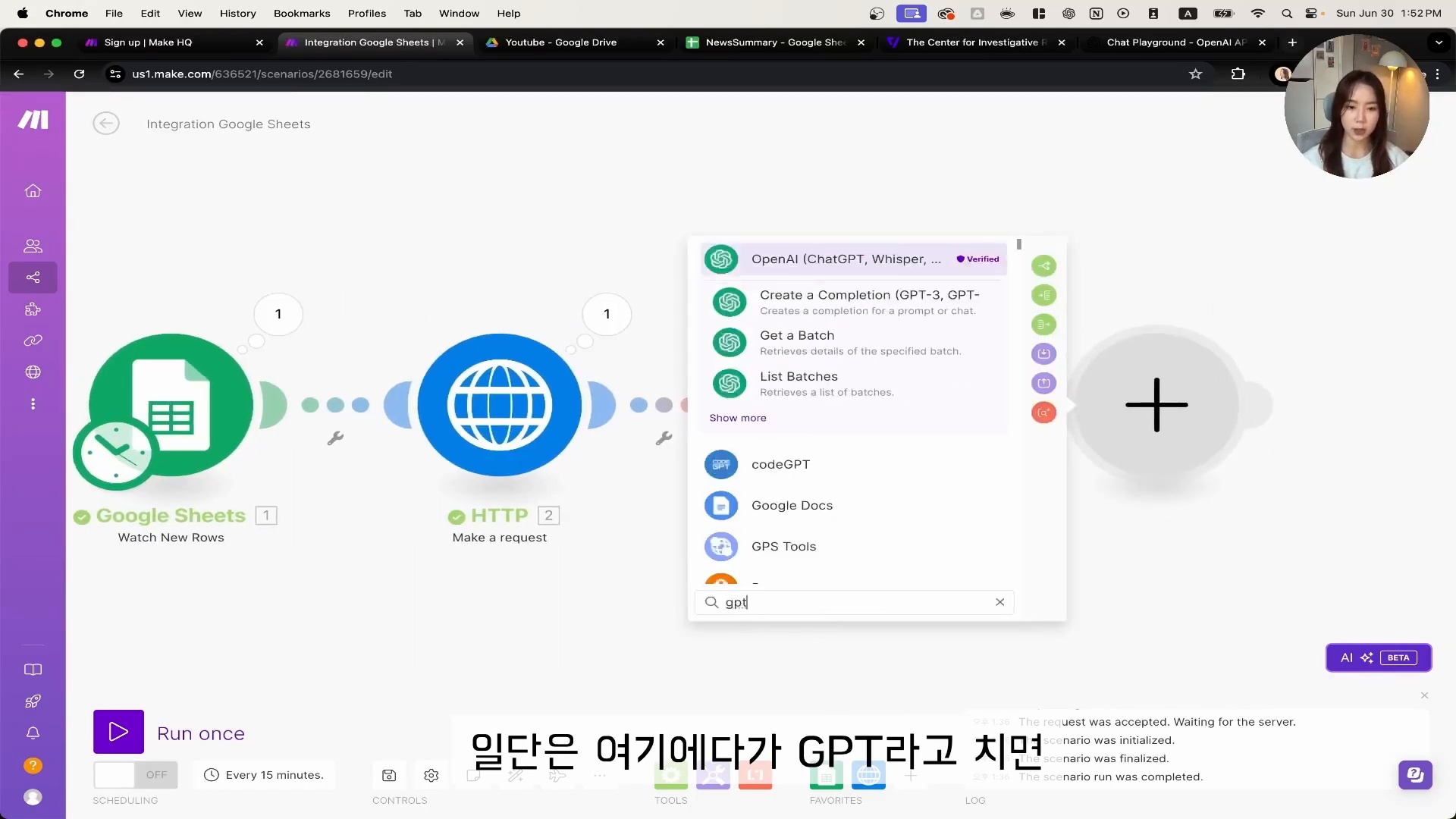This screenshot has height=819, width=1456.
Task: Open the Team sidebar icon
Action: point(33,246)
